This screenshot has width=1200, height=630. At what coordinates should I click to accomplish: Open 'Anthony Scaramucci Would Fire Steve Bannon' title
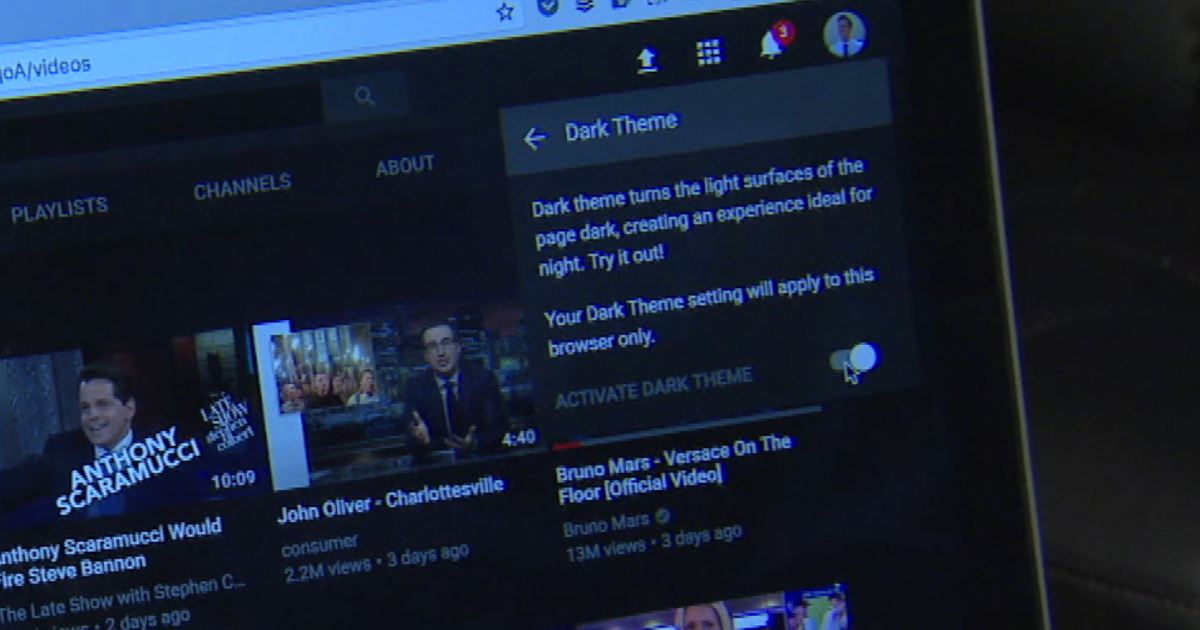pos(110,554)
